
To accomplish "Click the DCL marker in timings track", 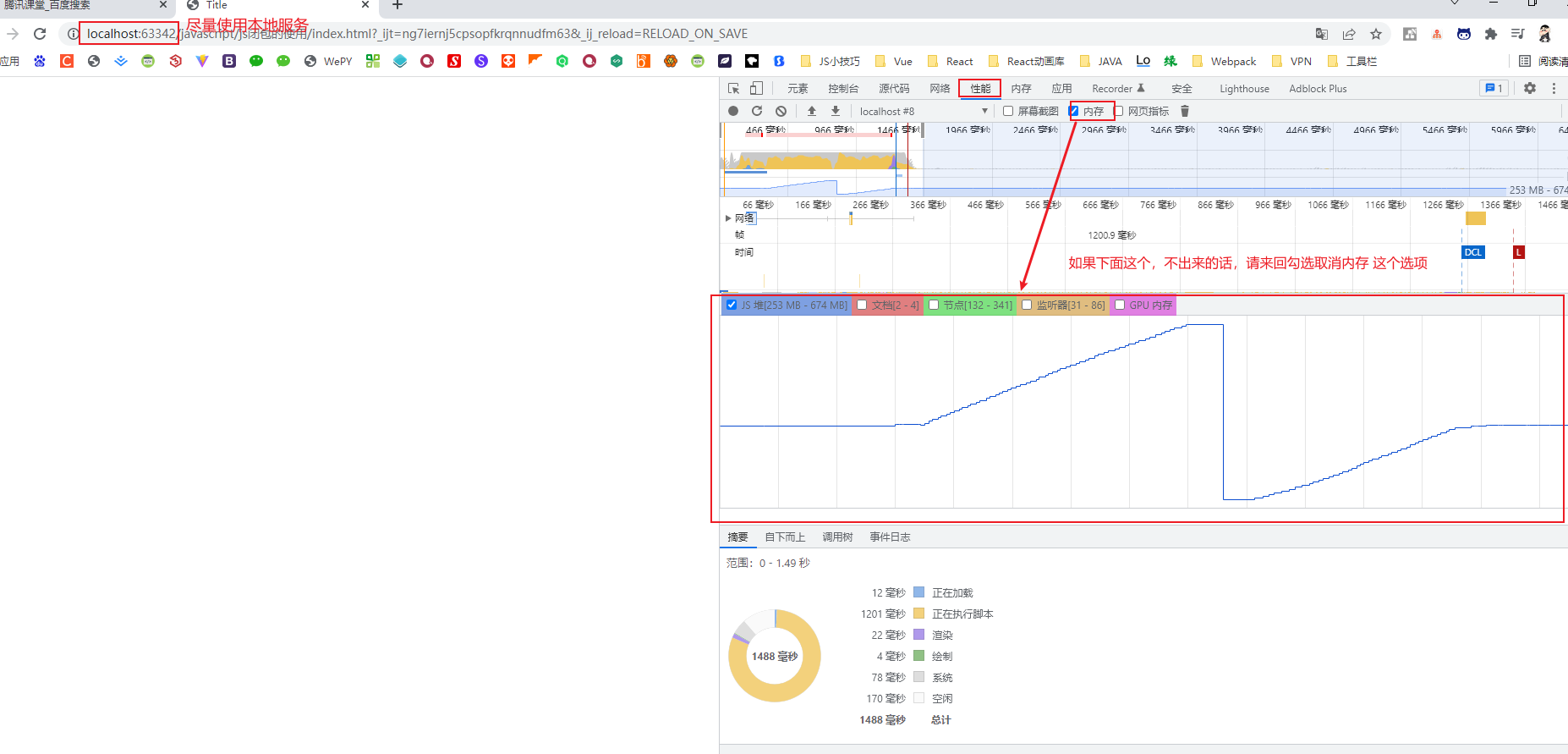I will tap(1473, 252).
